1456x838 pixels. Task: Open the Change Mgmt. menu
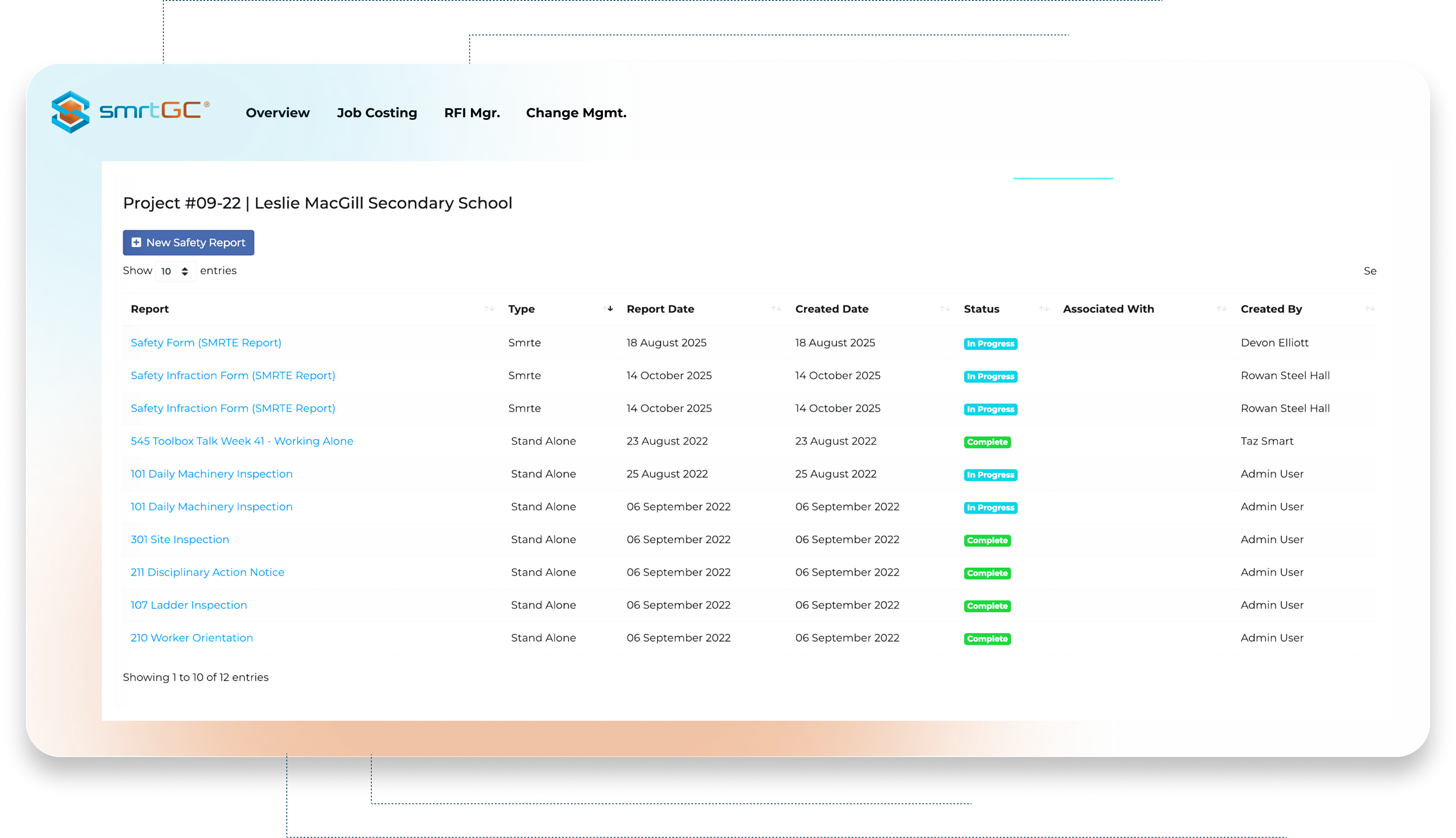pos(576,113)
